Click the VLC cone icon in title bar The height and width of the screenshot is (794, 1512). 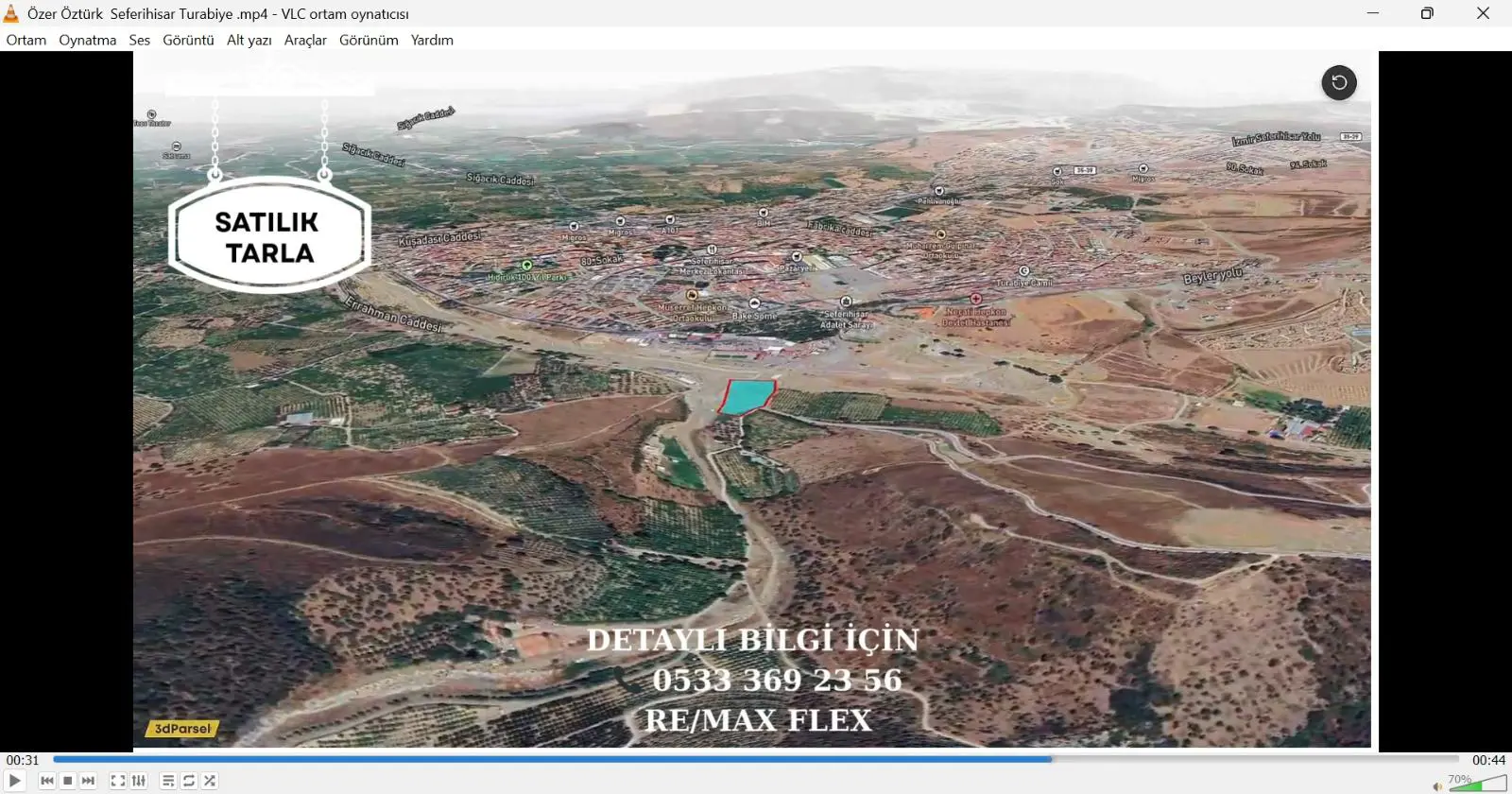point(11,13)
